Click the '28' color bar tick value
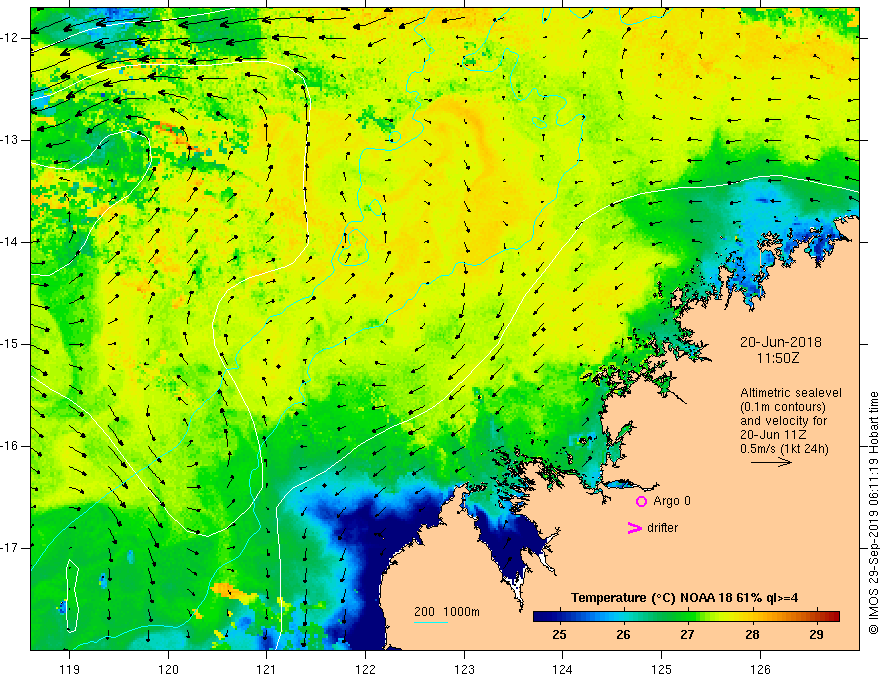Image resolution: width=880 pixels, height=680 pixels. click(752, 635)
